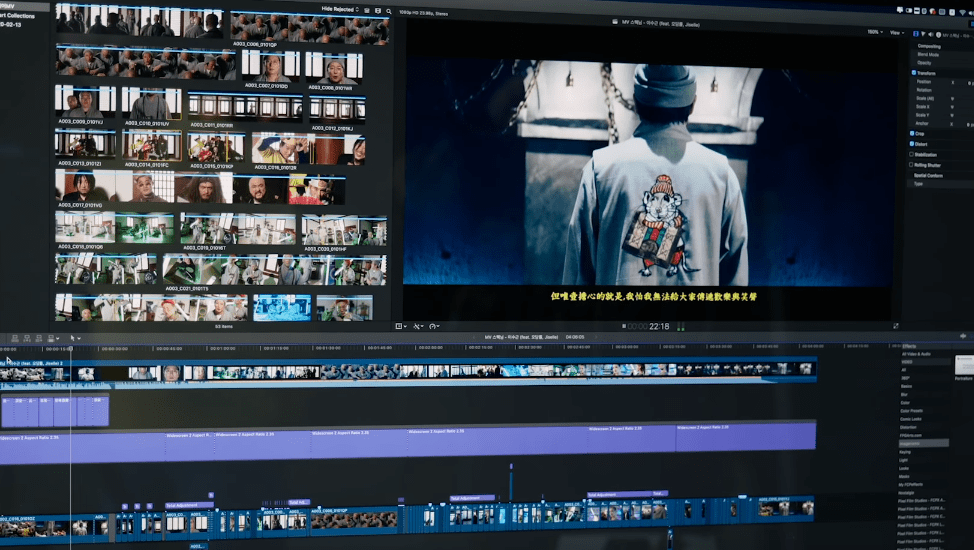Select the Comic Looks effects category
The image size is (974, 550).
[911, 419]
